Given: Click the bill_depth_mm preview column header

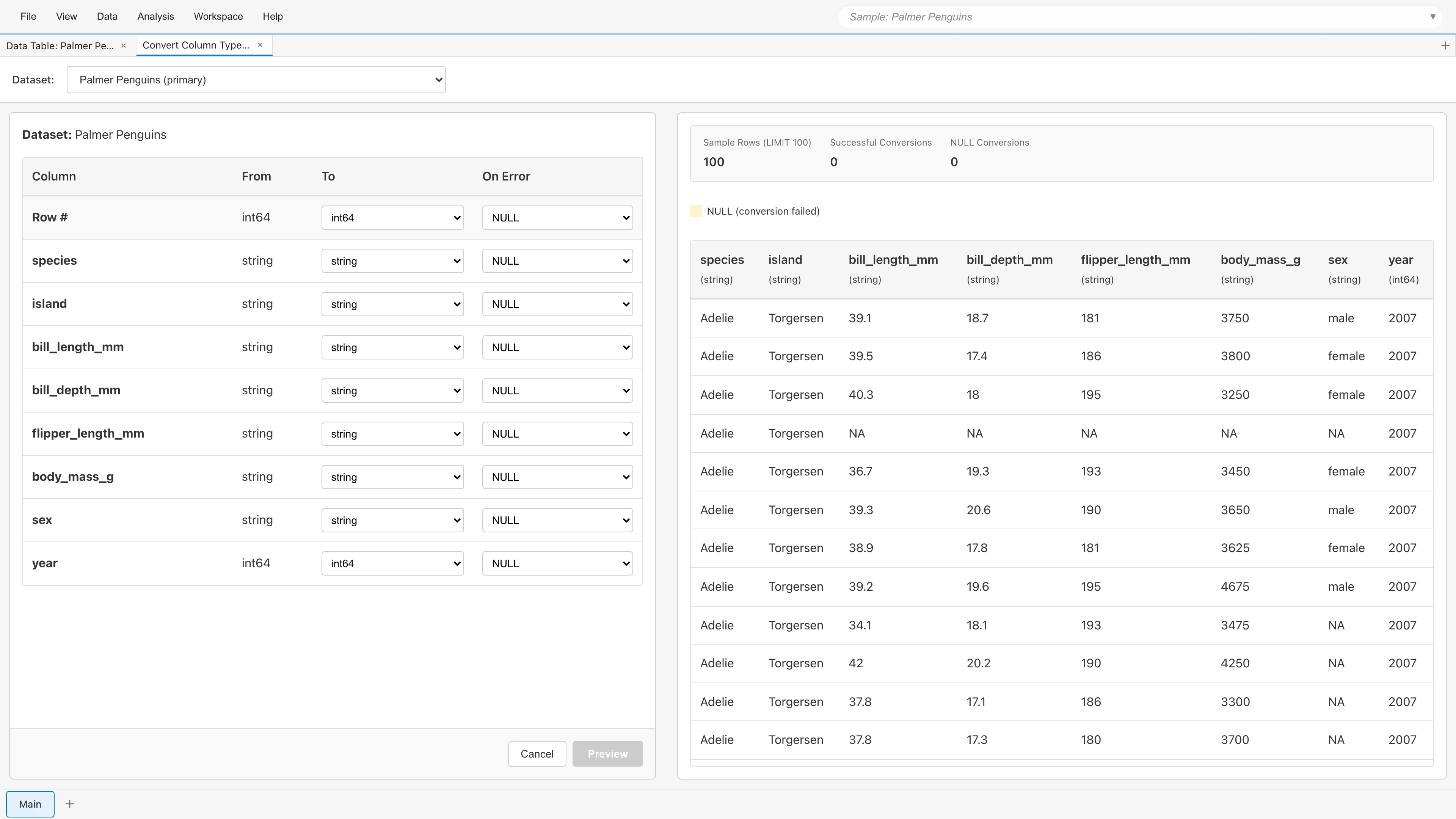Looking at the screenshot, I should coord(1009,260).
